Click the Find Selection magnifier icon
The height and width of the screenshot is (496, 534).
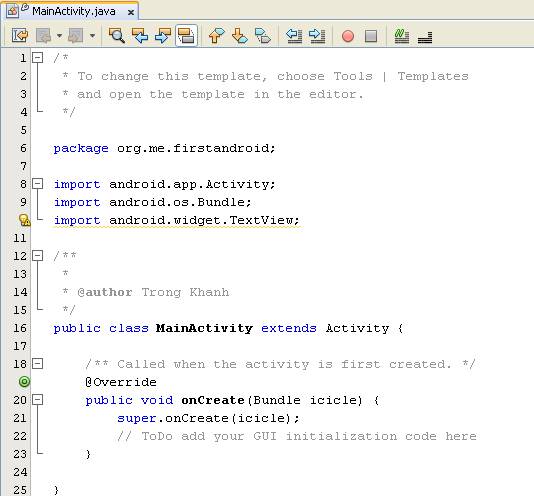tap(116, 35)
